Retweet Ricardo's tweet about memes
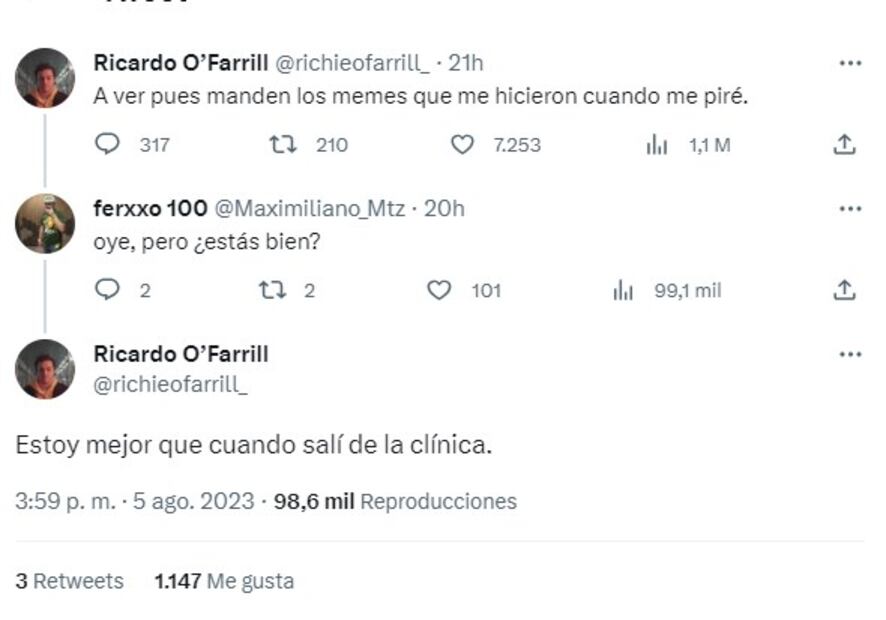The image size is (886, 620). 284,144
